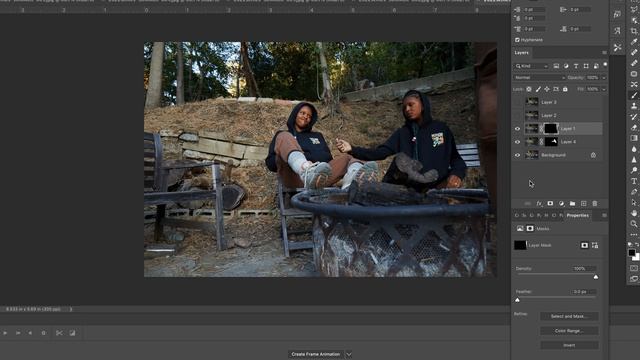Click the lock all padlock icon

click(x=565, y=89)
